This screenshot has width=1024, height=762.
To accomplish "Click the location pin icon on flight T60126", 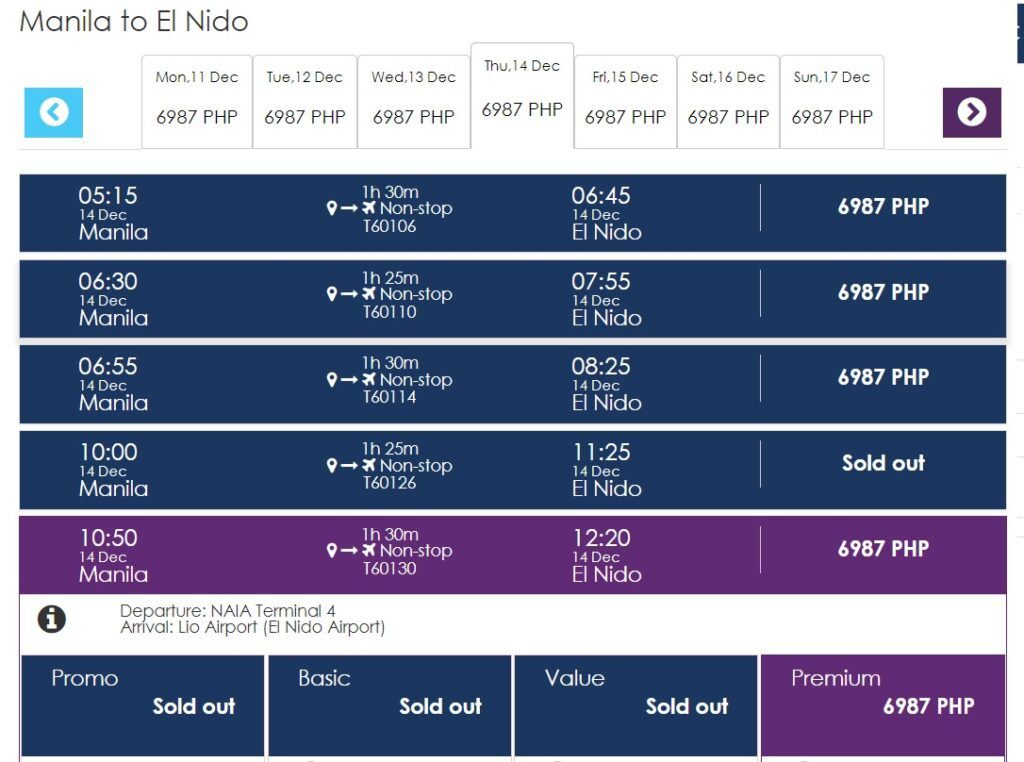I will pos(332,466).
